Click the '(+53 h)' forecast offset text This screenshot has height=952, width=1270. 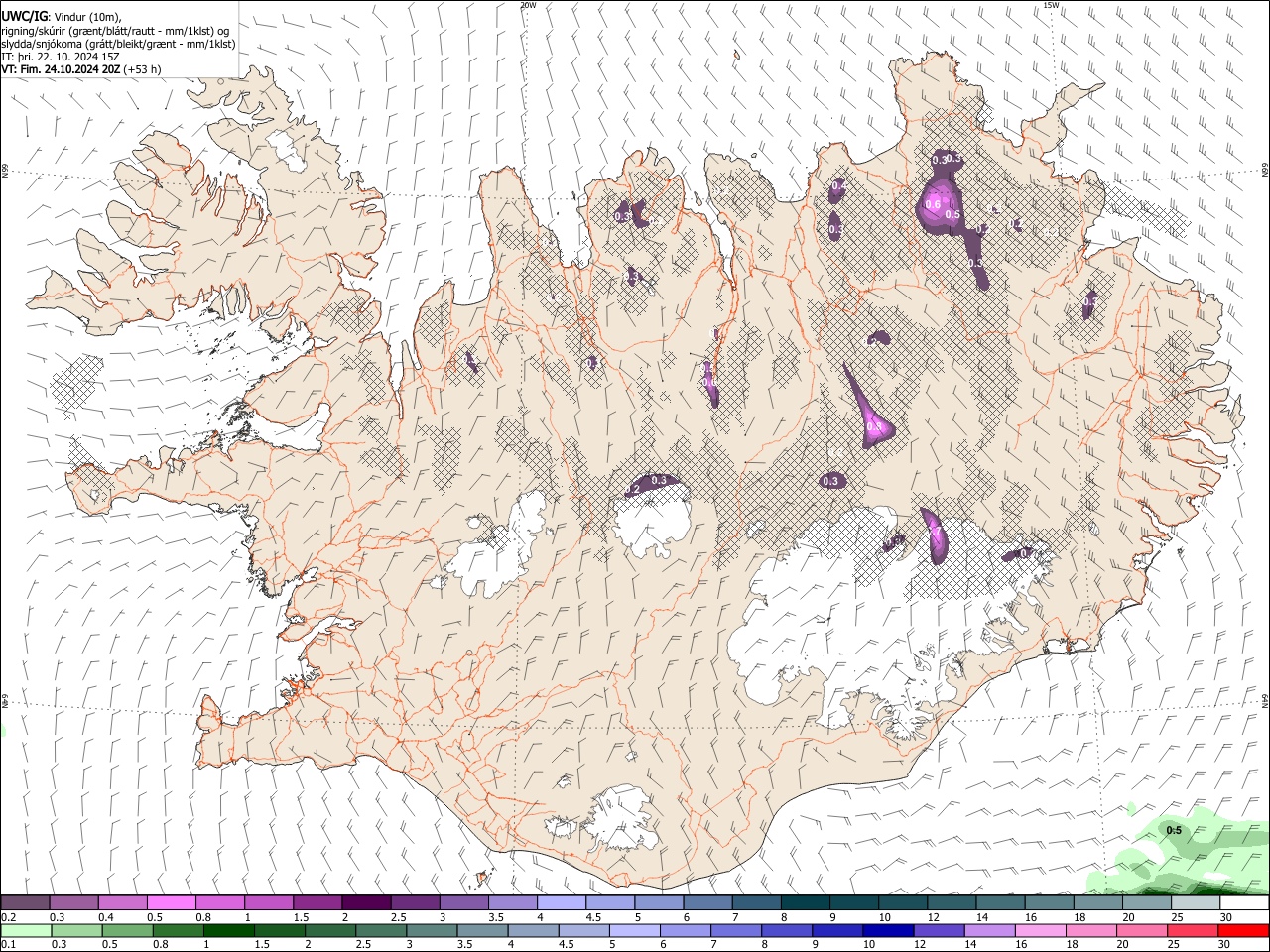click(143, 69)
